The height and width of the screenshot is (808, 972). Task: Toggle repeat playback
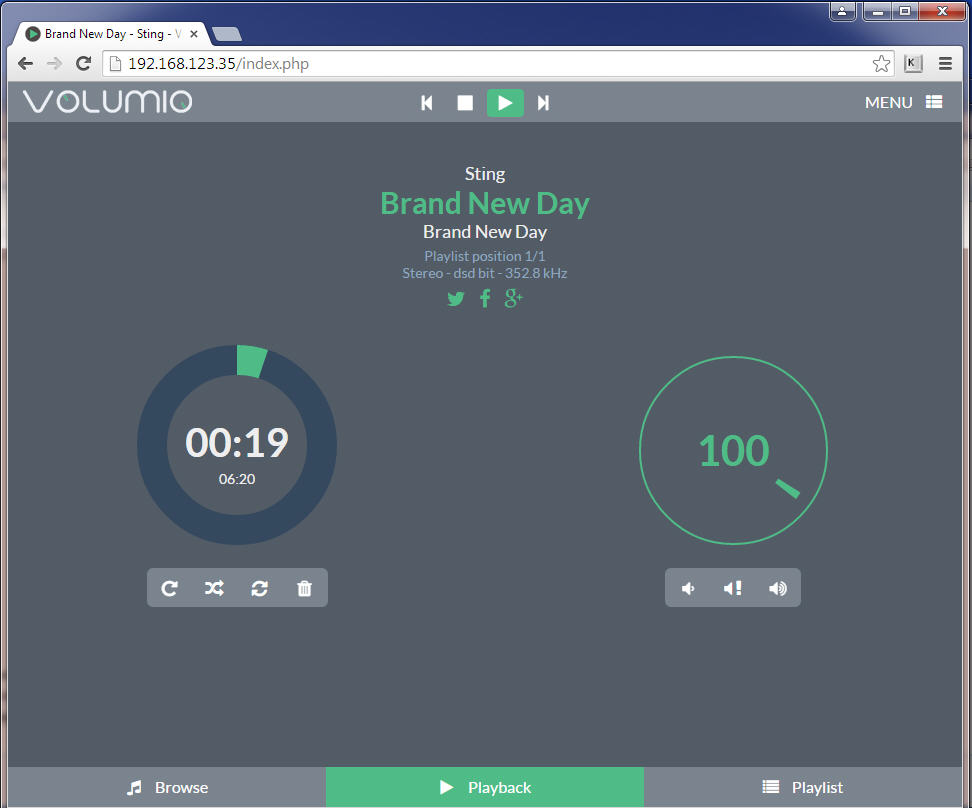pos(169,588)
